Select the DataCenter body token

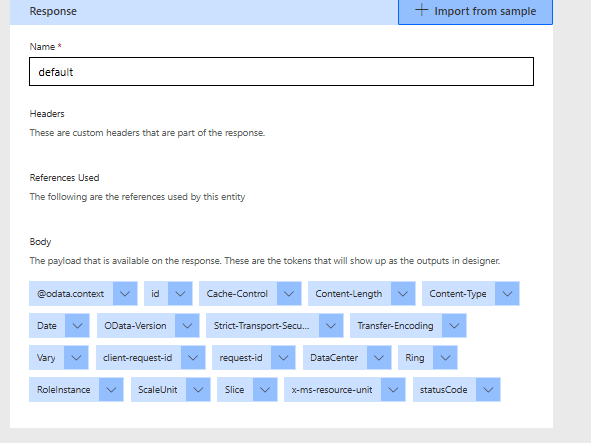coord(334,358)
